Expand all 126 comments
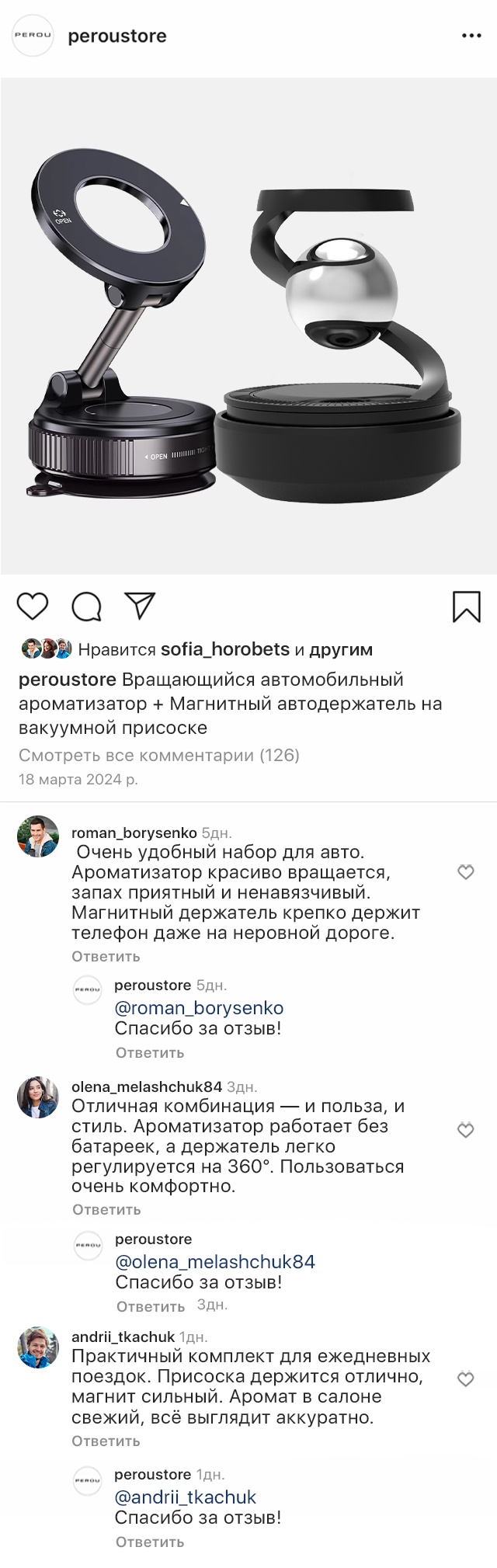This screenshot has height=1568, width=497. tap(158, 755)
